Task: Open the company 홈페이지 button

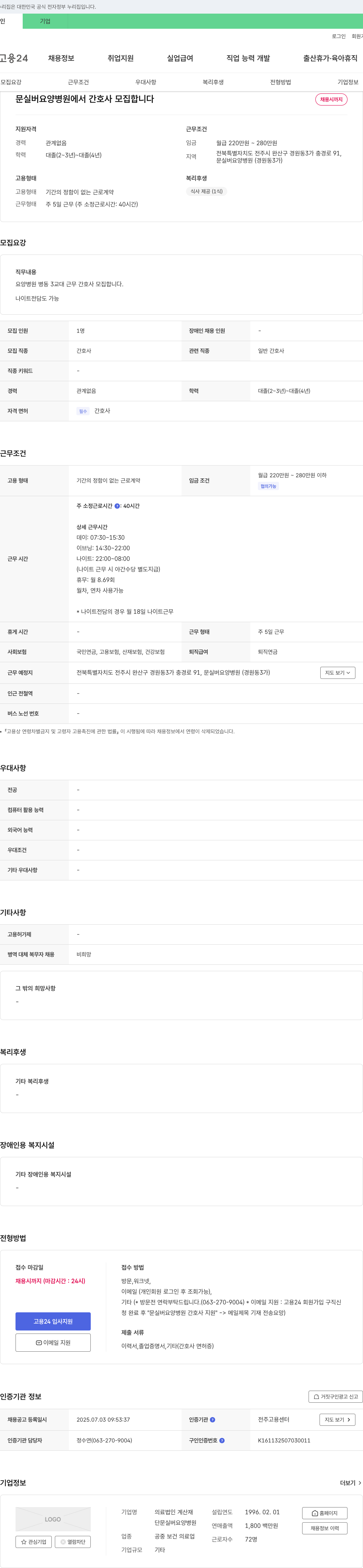Action: pos(325,1513)
